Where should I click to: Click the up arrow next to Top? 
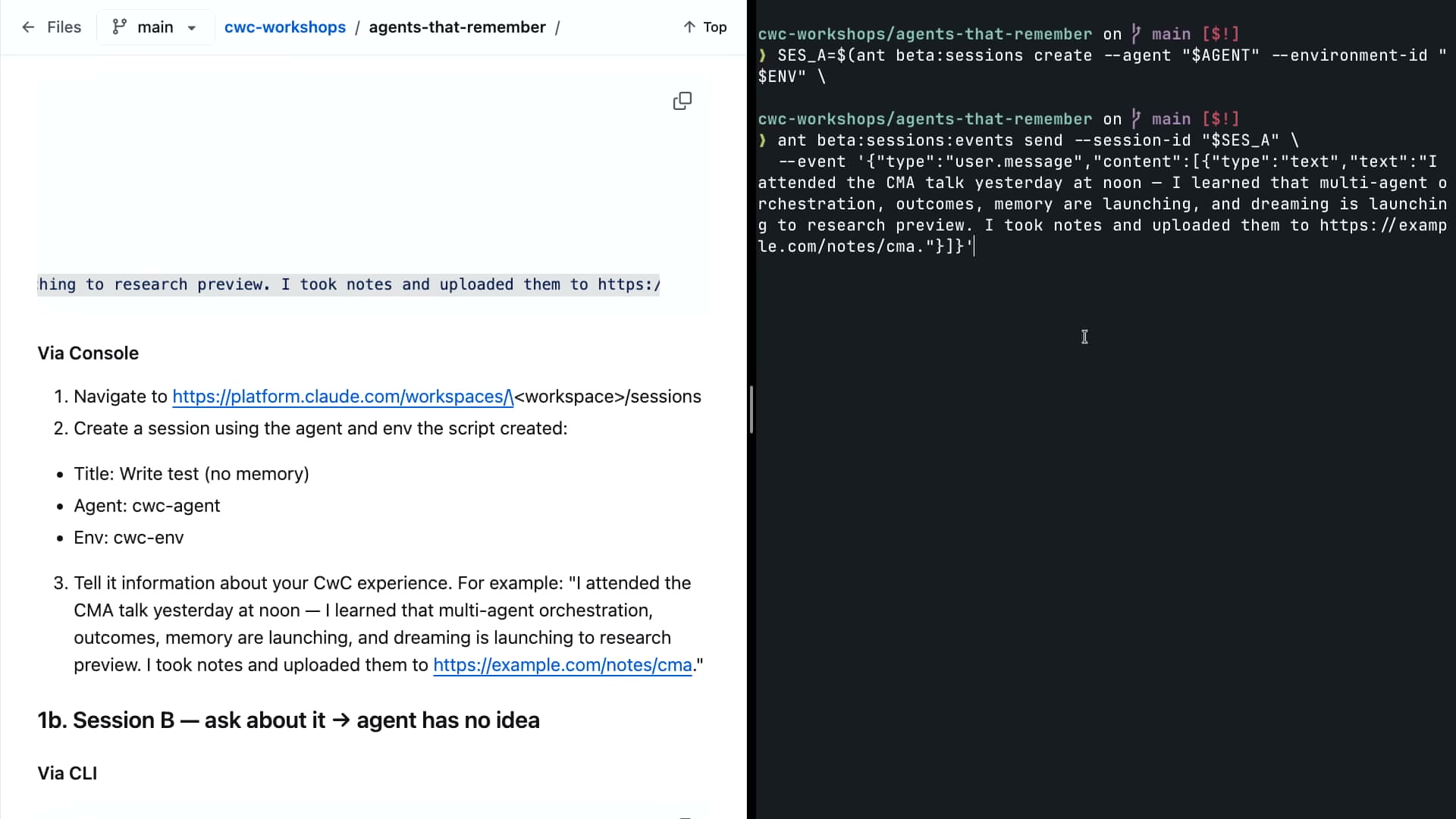pyautogui.click(x=689, y=27)
